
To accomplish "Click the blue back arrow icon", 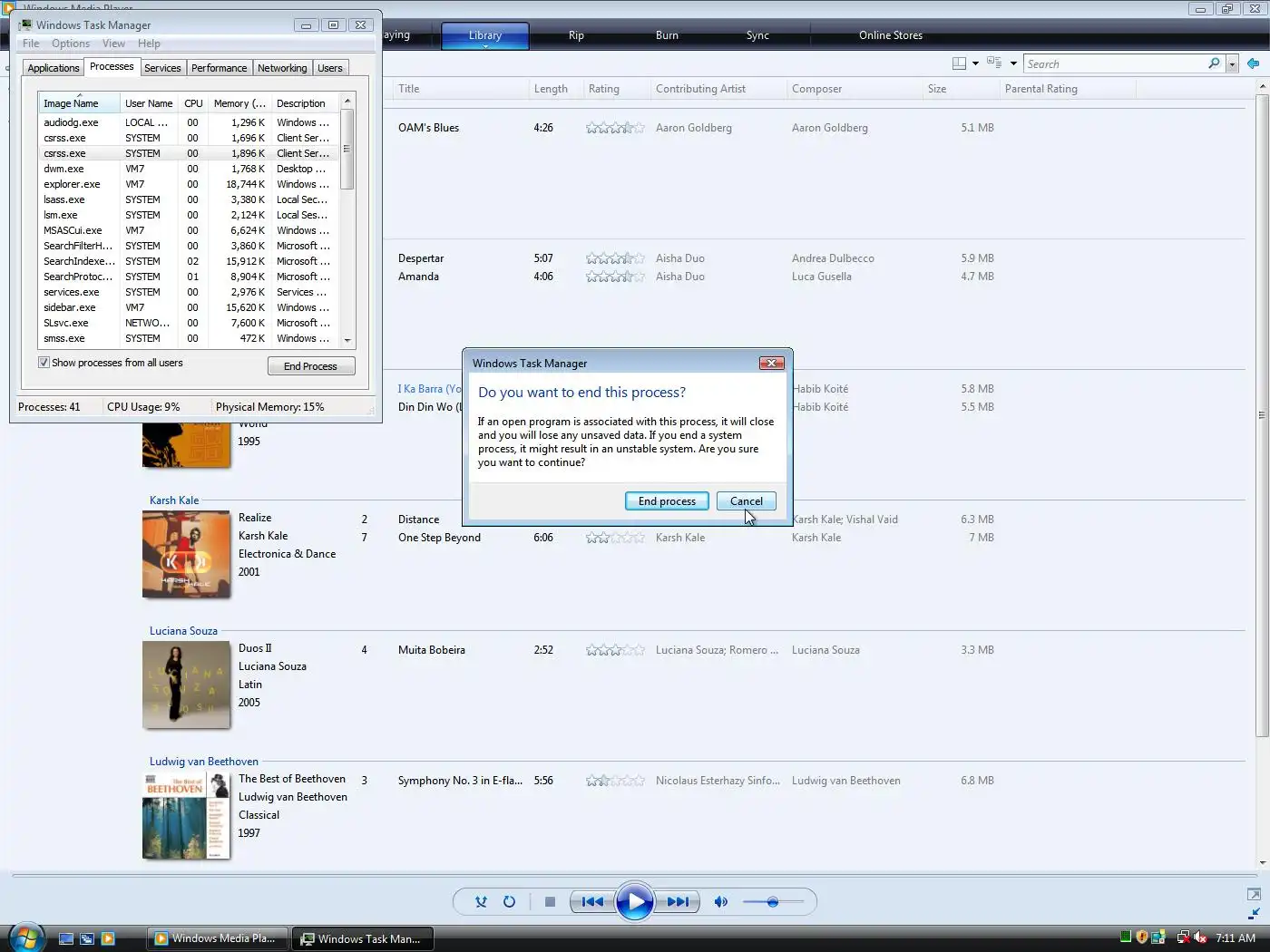I will point(1253,63).
